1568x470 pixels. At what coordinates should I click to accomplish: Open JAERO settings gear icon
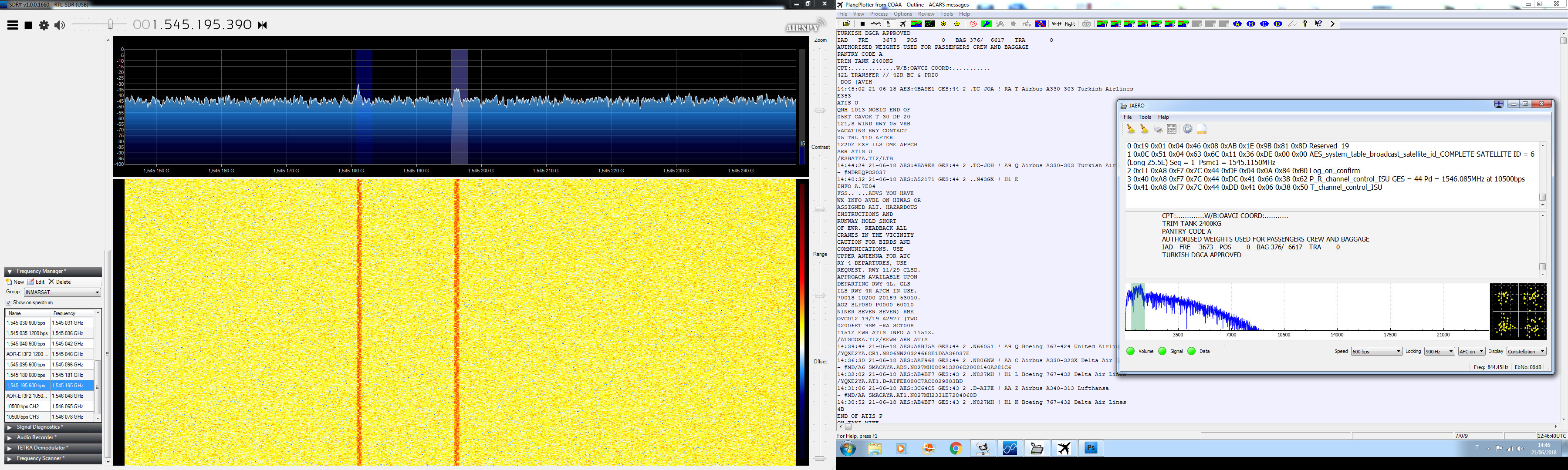[1188, 129]
